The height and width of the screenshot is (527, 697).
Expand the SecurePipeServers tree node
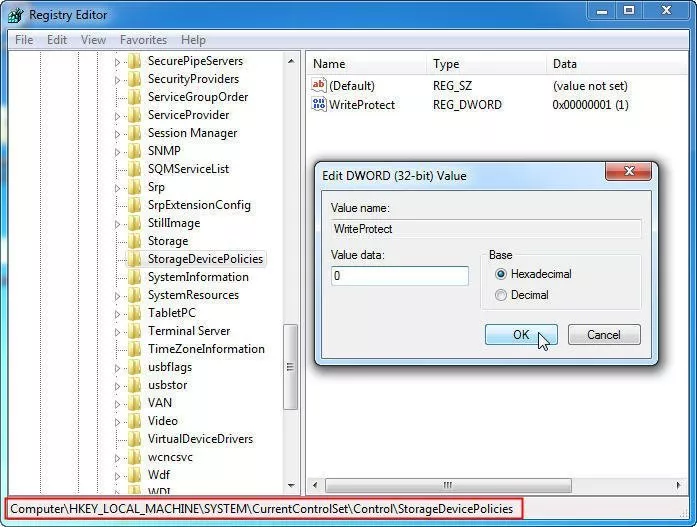tap(117, 62)
